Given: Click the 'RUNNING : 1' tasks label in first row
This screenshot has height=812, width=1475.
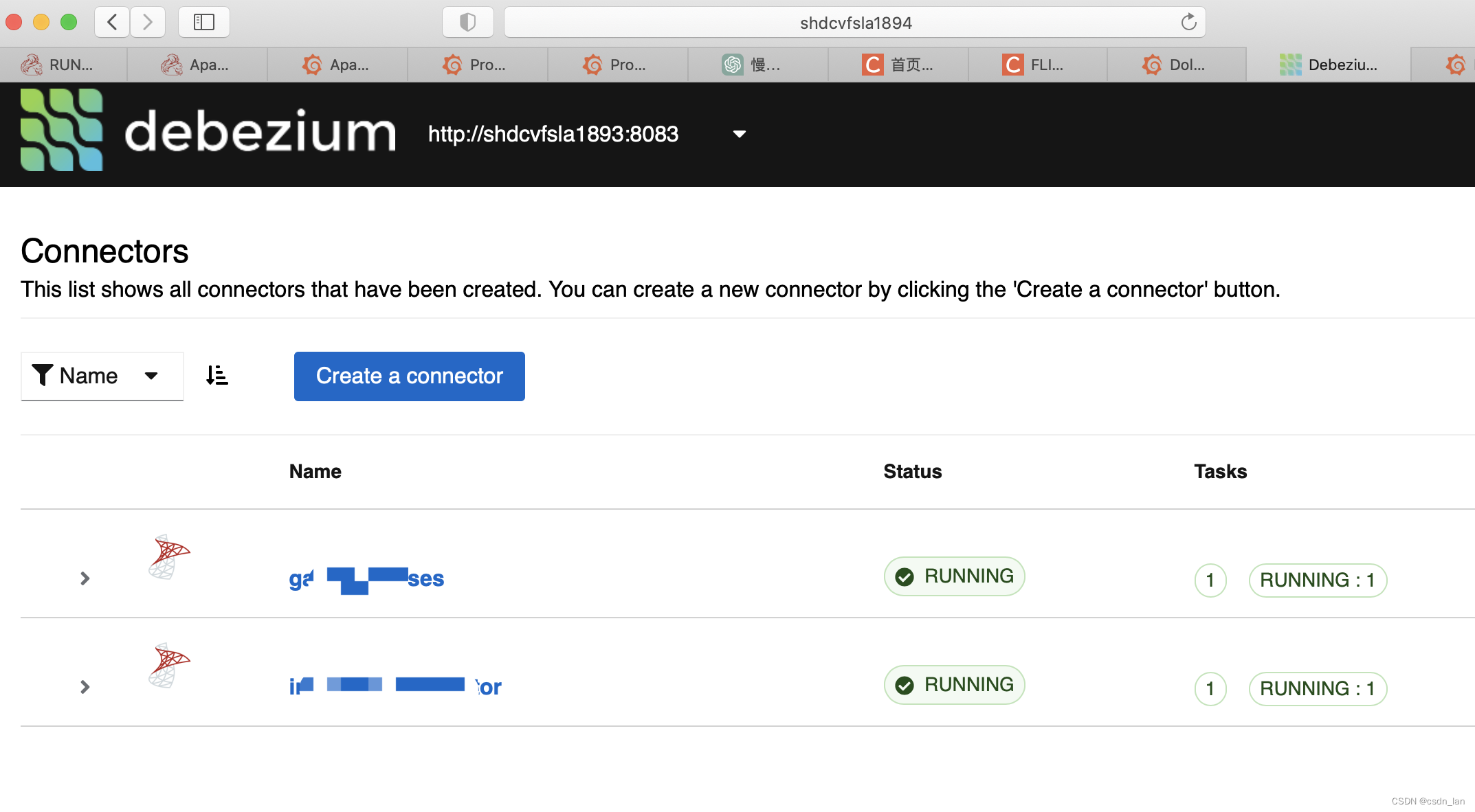Looking at the screenshot, I should click(x=1318, y=580).
